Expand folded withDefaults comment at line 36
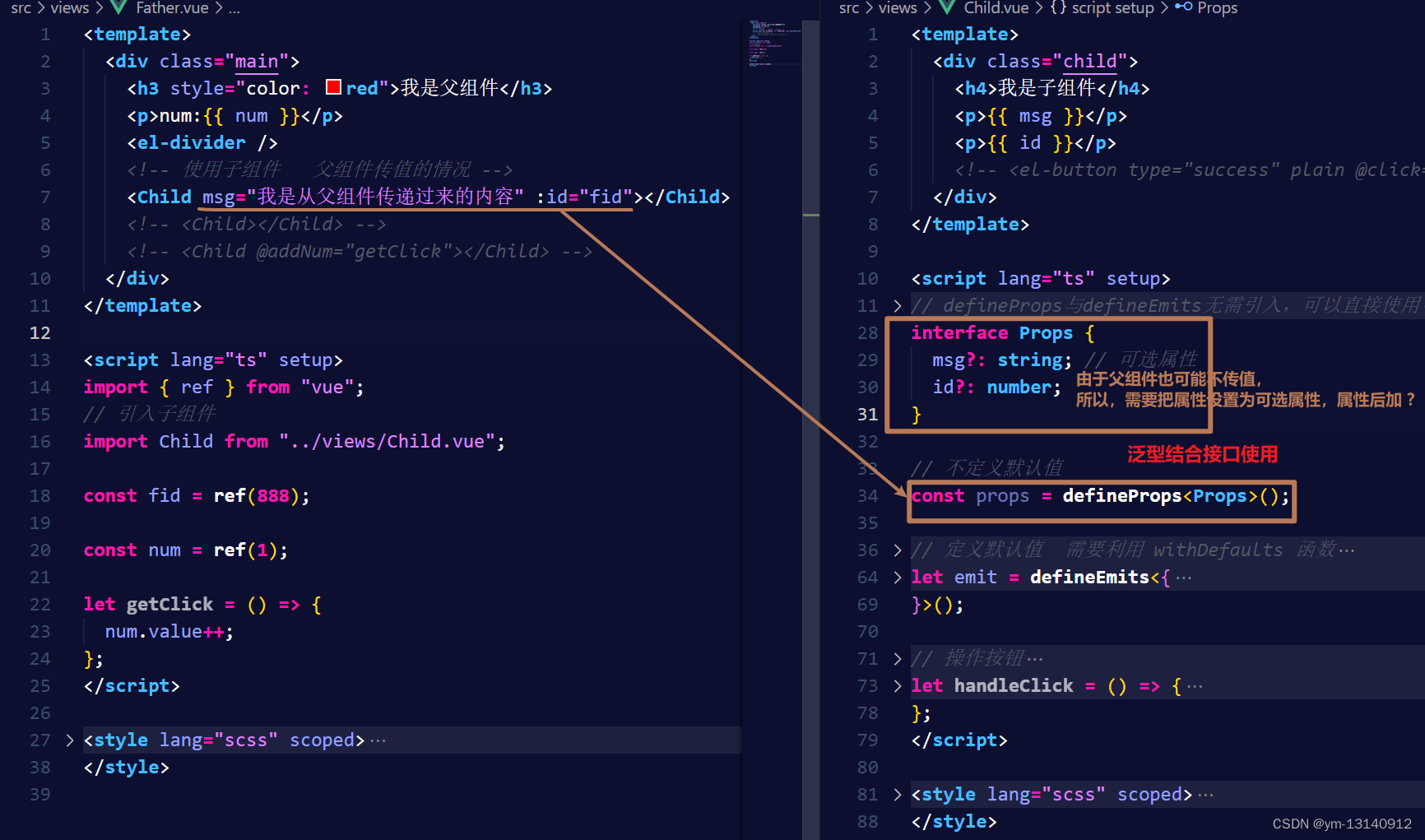Viewport: 1425px width, 840px height. (x=898, y=550)
